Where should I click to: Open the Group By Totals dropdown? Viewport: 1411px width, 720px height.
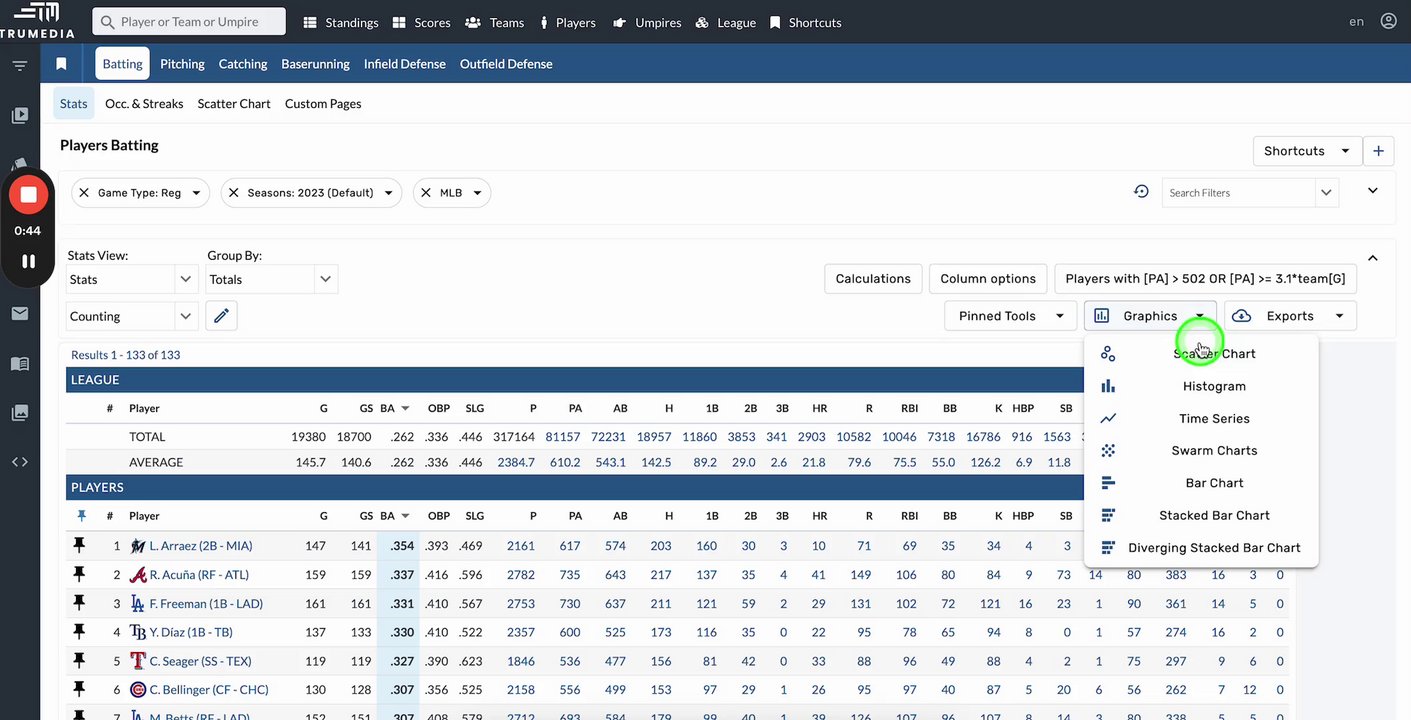[272, 280]
